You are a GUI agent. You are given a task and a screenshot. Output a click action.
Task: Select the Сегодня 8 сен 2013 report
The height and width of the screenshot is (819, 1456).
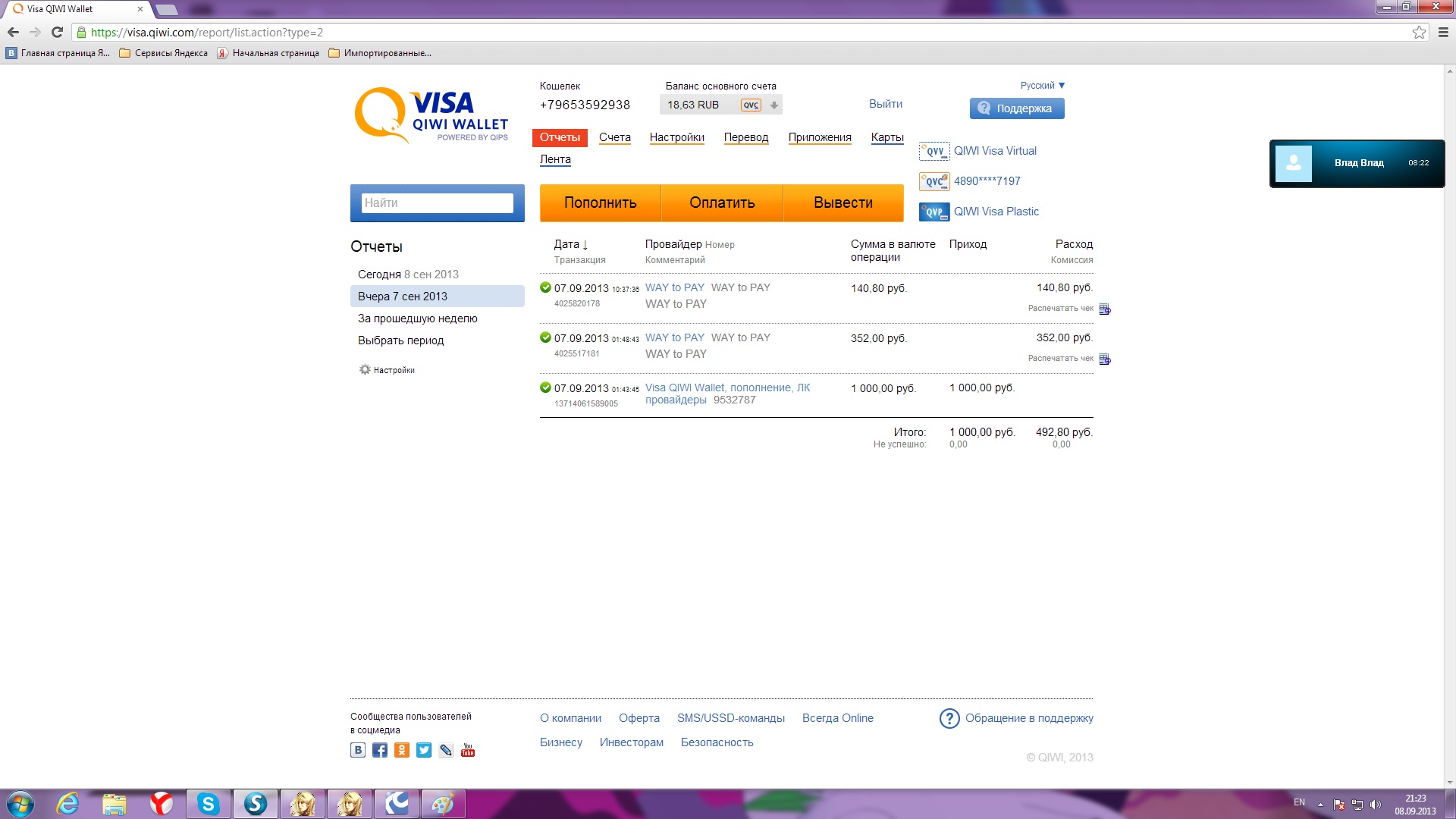click(438, 275)
